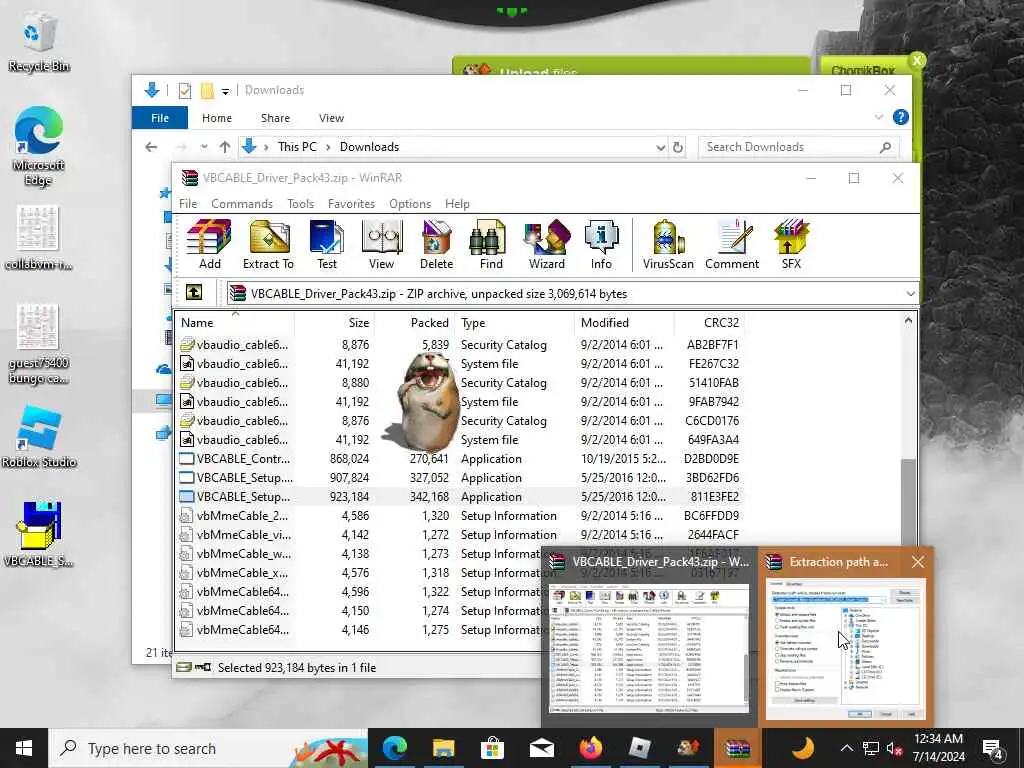Click the Info toolbar icon
This screenshot has height=768, width=1024.
(601, 244)
